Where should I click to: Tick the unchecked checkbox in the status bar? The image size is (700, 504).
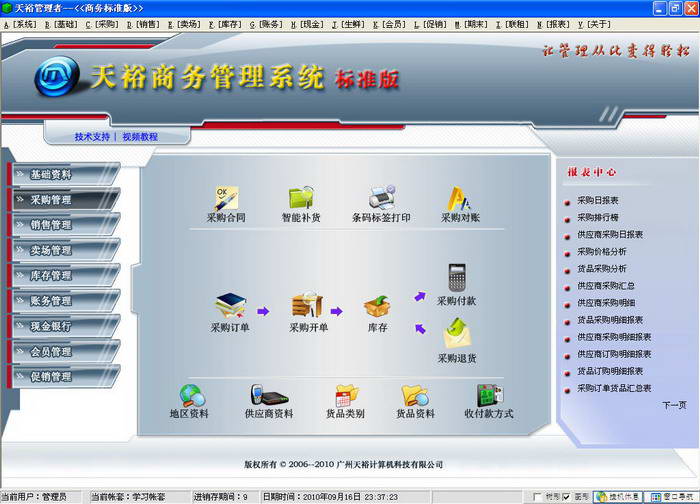tap(537, 496)
